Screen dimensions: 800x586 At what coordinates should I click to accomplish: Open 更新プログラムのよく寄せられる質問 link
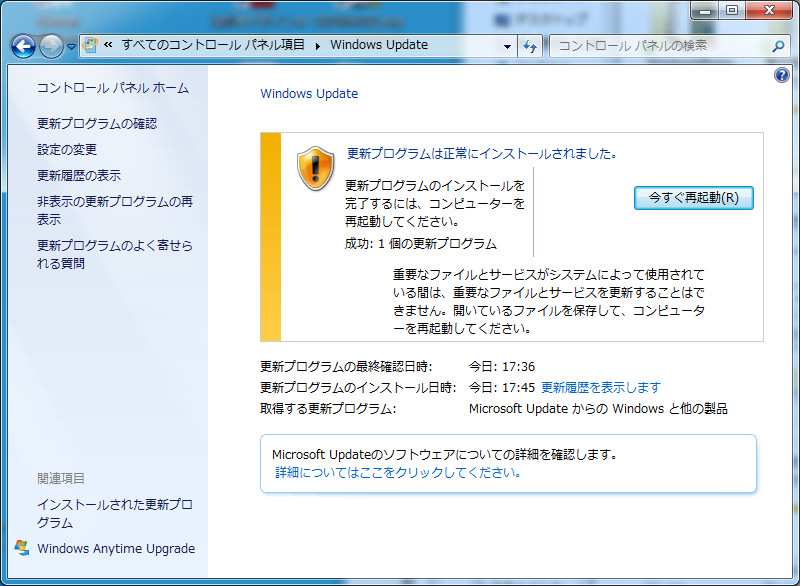tap(115, 254)
